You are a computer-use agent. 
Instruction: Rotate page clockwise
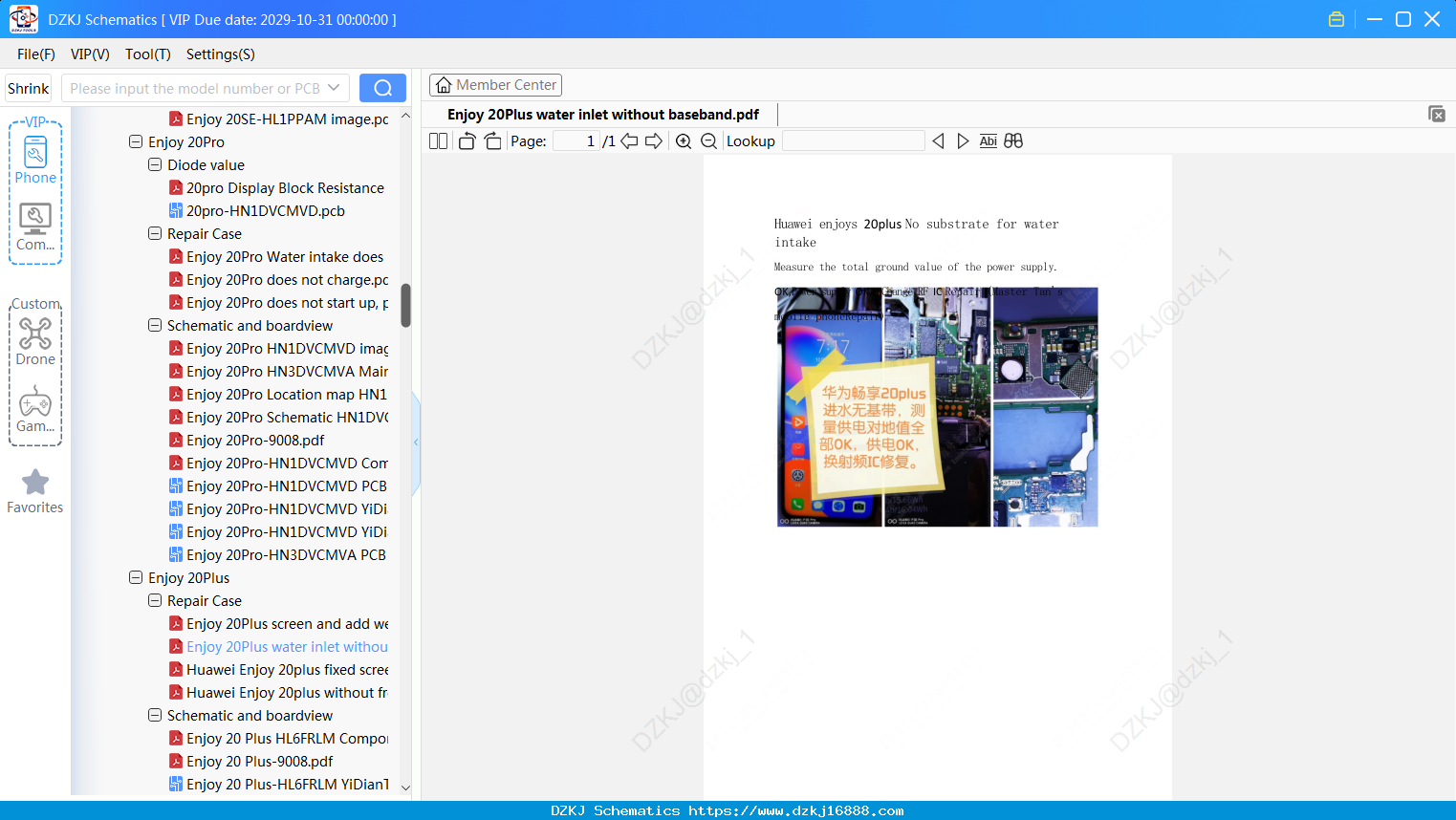click(492, 141)
